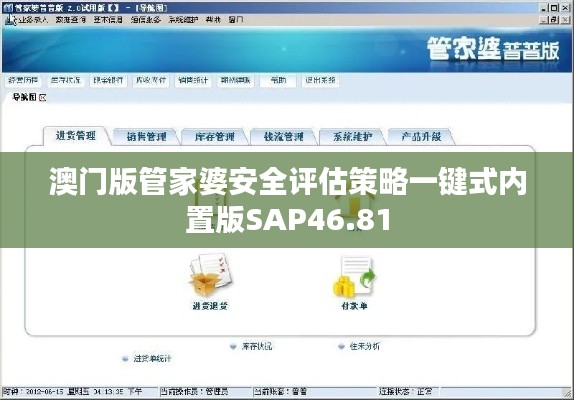The height and width of the screenshot is (400, 574).
Task: Click the app icon in the title bar
Action: tap(8, 8)
